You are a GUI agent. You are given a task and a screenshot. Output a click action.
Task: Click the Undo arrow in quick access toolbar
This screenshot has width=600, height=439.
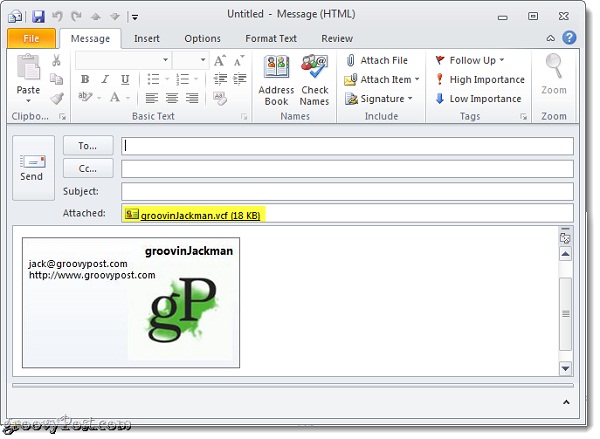click(x=57, y=16)
